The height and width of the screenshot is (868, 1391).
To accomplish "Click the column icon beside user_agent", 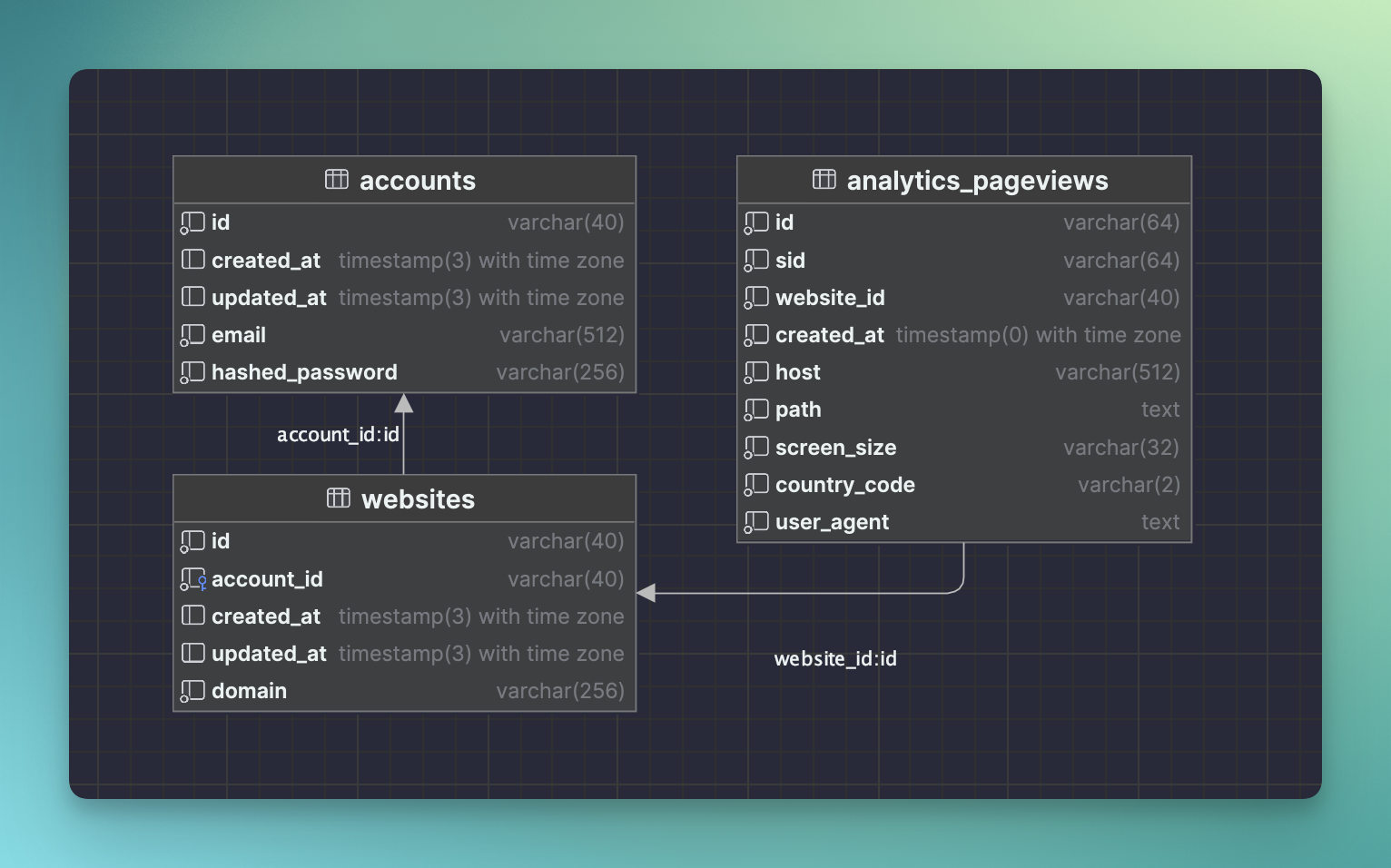I will coord(756,523).
